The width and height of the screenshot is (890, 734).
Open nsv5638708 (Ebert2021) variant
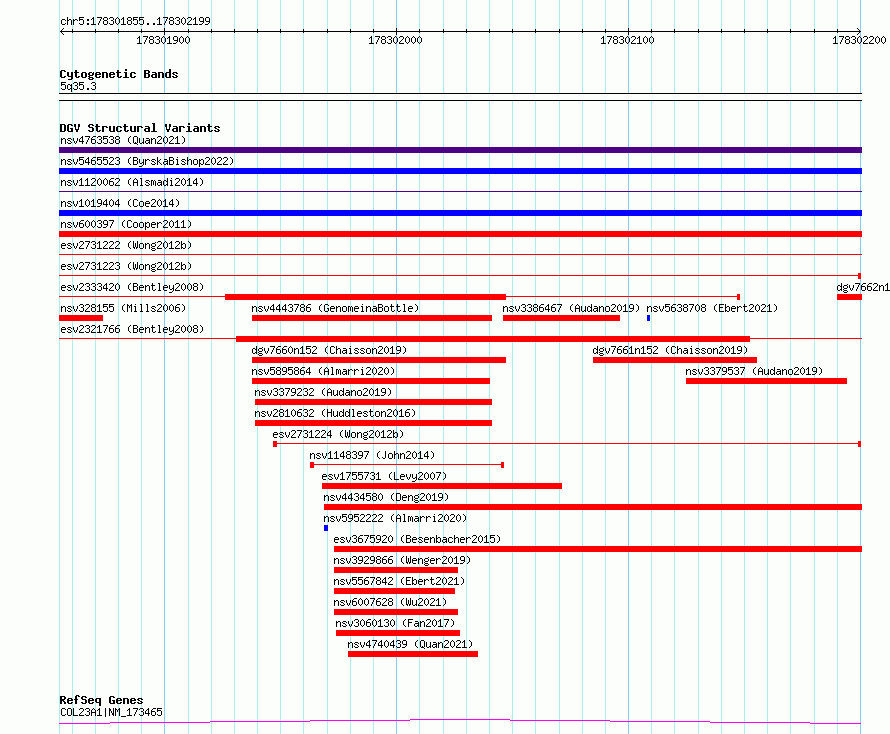[x=712, y=308]
